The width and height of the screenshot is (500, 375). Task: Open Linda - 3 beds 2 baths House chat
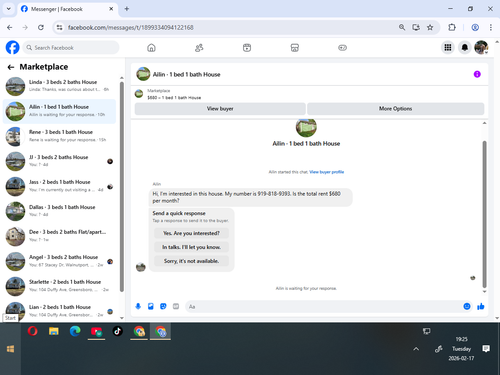59,86
